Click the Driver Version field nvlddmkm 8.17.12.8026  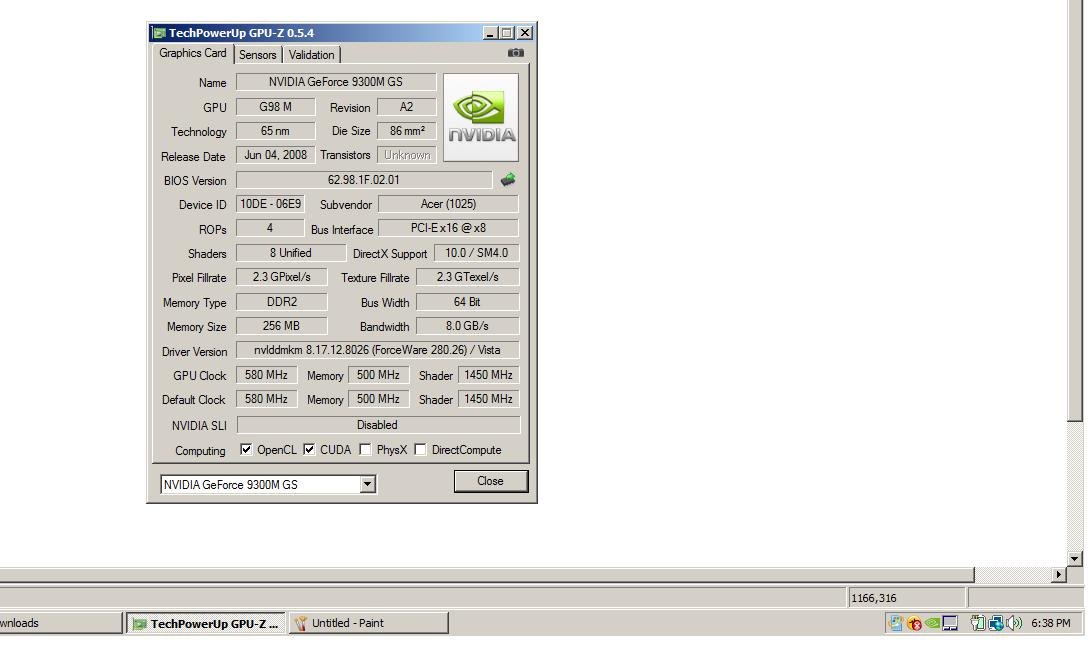pos(378,350)
